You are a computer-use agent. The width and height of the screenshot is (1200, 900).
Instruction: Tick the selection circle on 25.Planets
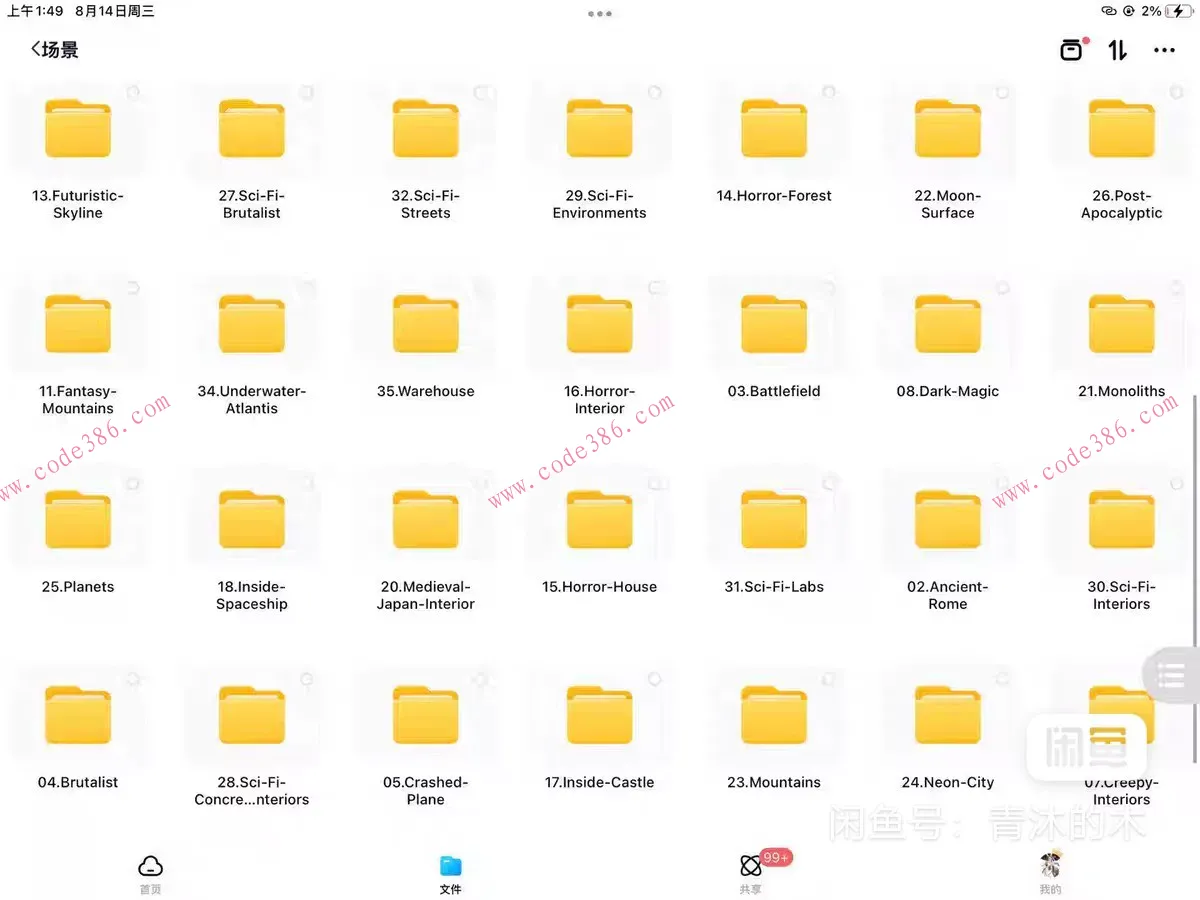(132, 483)
